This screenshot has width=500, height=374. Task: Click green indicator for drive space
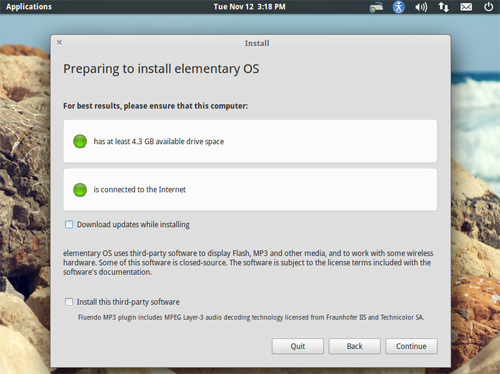pyautogui.click(x=80, y=141)
